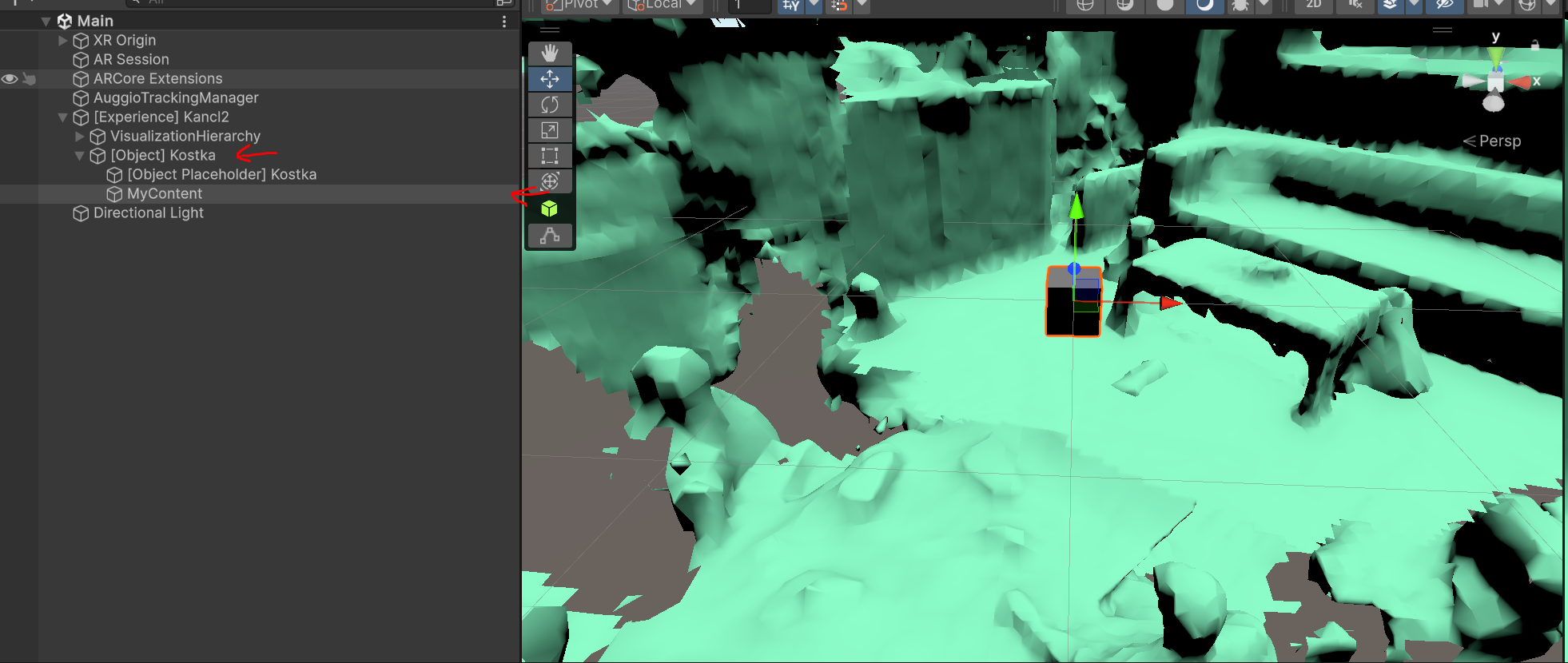The width and height of the screenshot is (1568, 663).
Task: Click the green cube custom tool icon
Action: (550, 209)
